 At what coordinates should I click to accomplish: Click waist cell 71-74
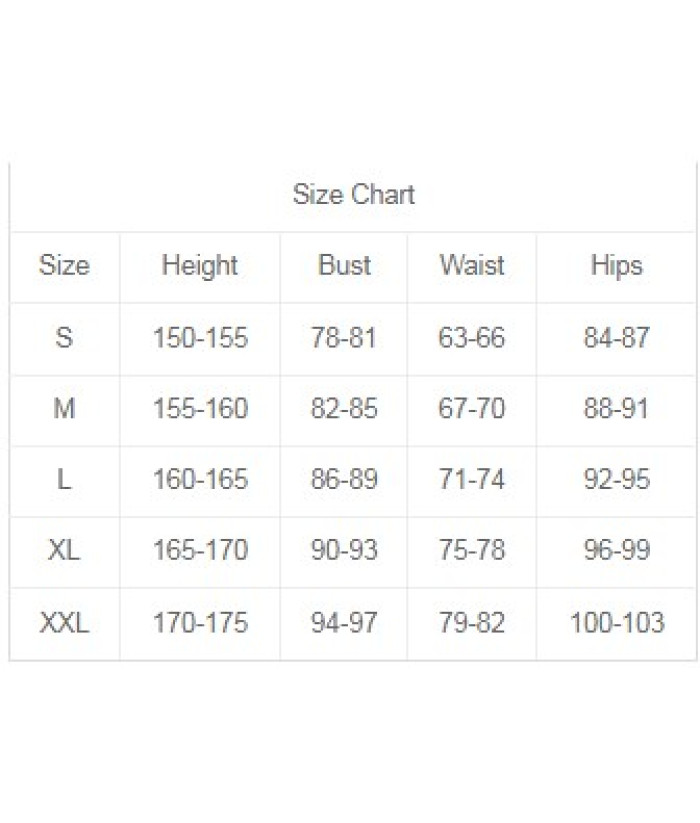click(472, 479)
